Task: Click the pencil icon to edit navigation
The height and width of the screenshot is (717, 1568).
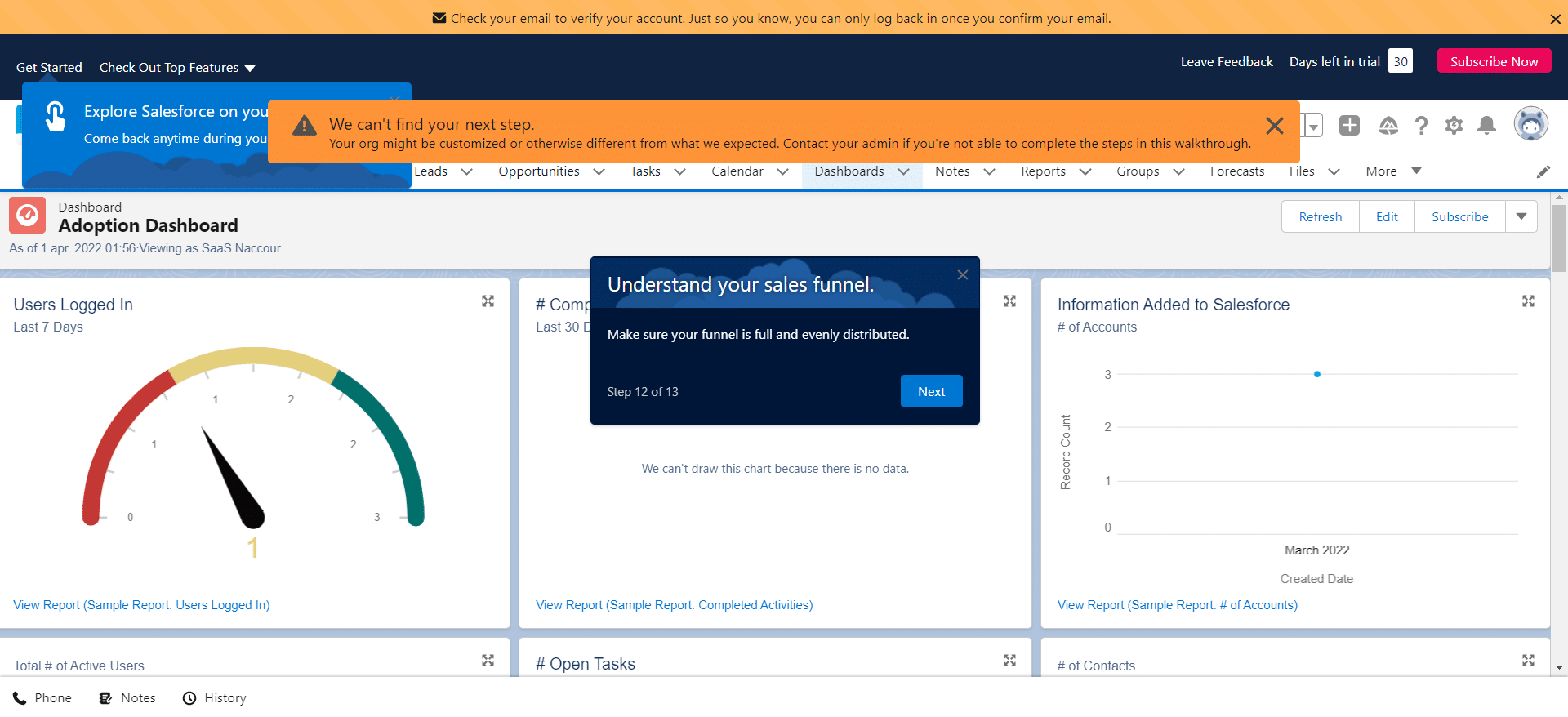Action: click(x=1543, y=171)
